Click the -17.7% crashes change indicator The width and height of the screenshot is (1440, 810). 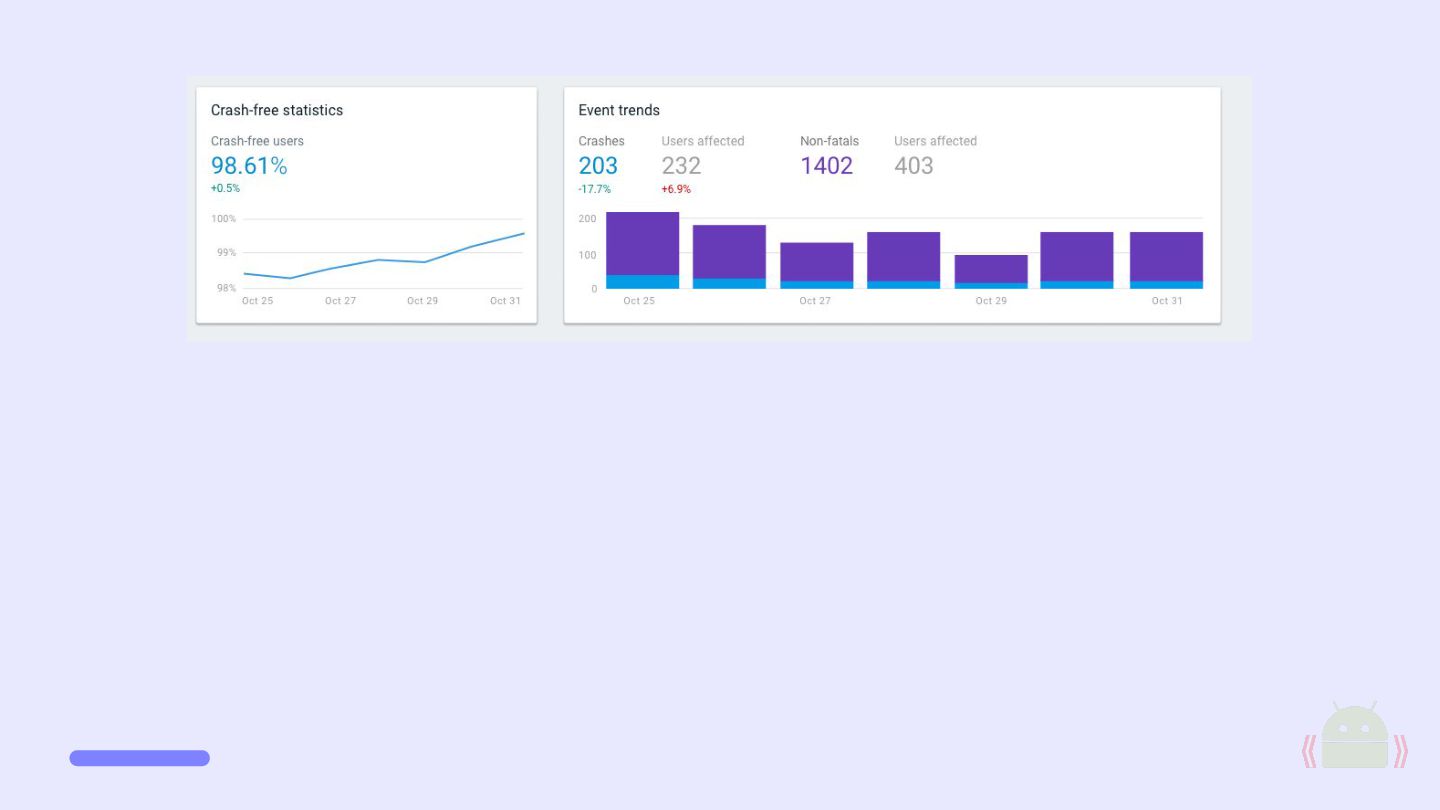click(594, 189)
